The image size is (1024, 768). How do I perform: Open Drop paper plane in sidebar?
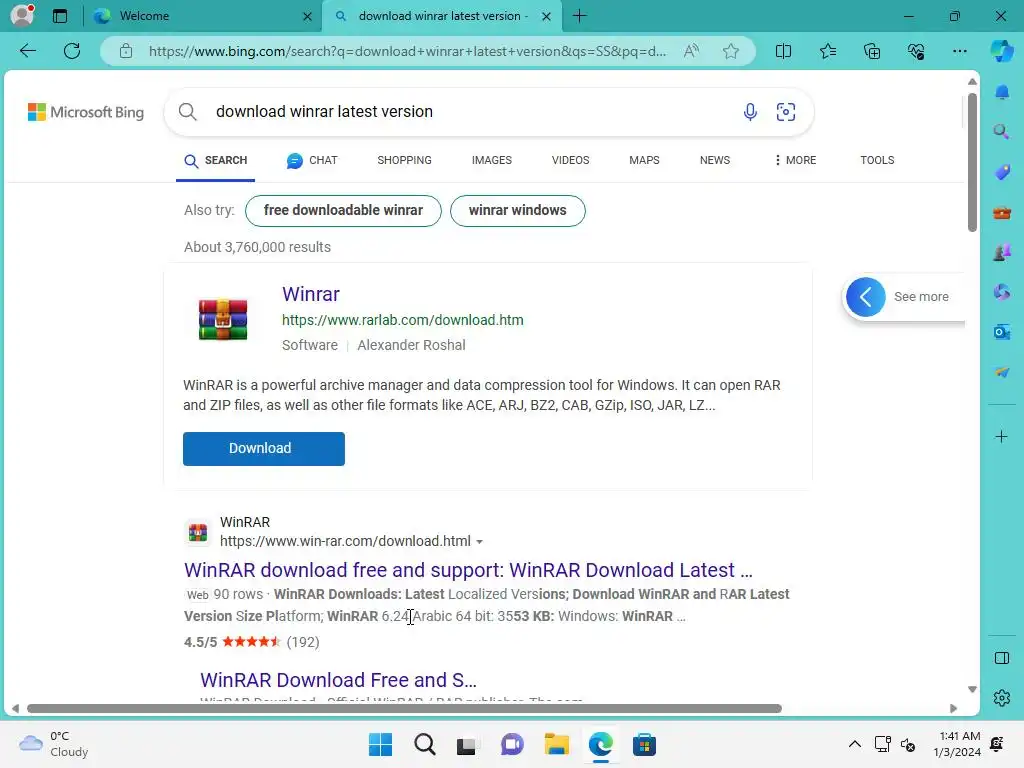1002,372
